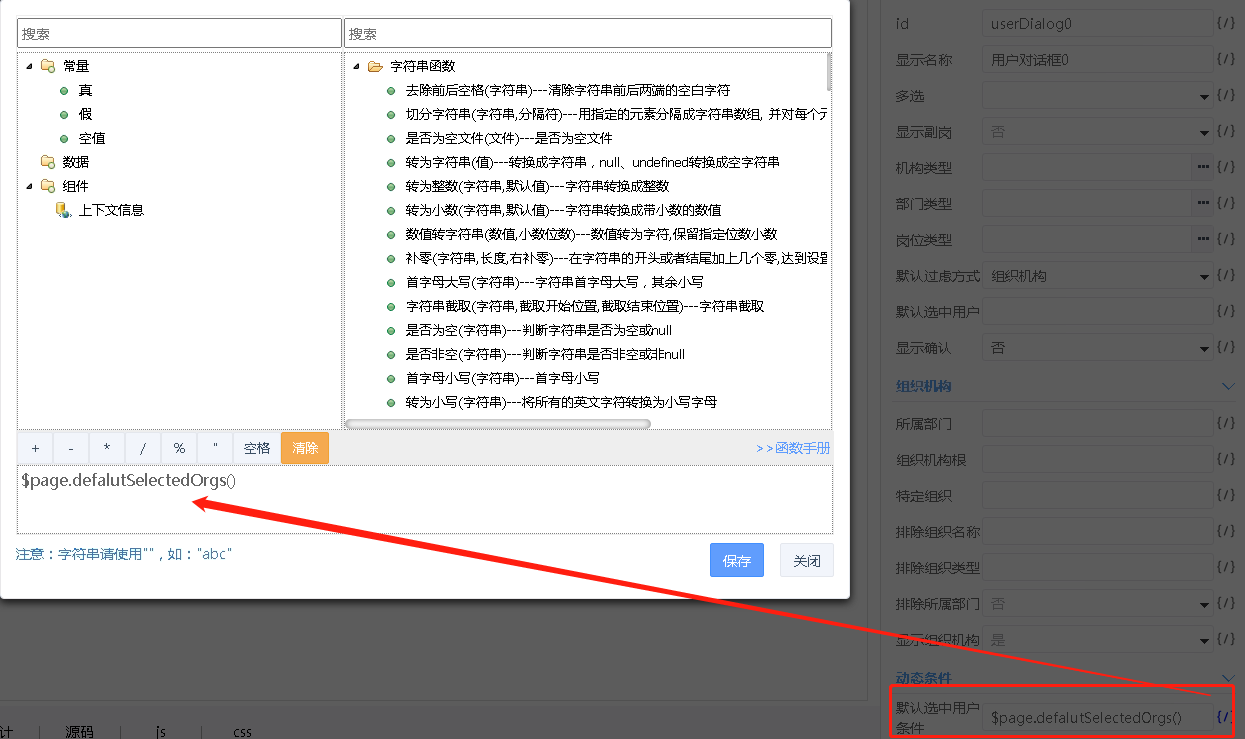
Task: Select the 真 constant item
Action: point(85,91)
